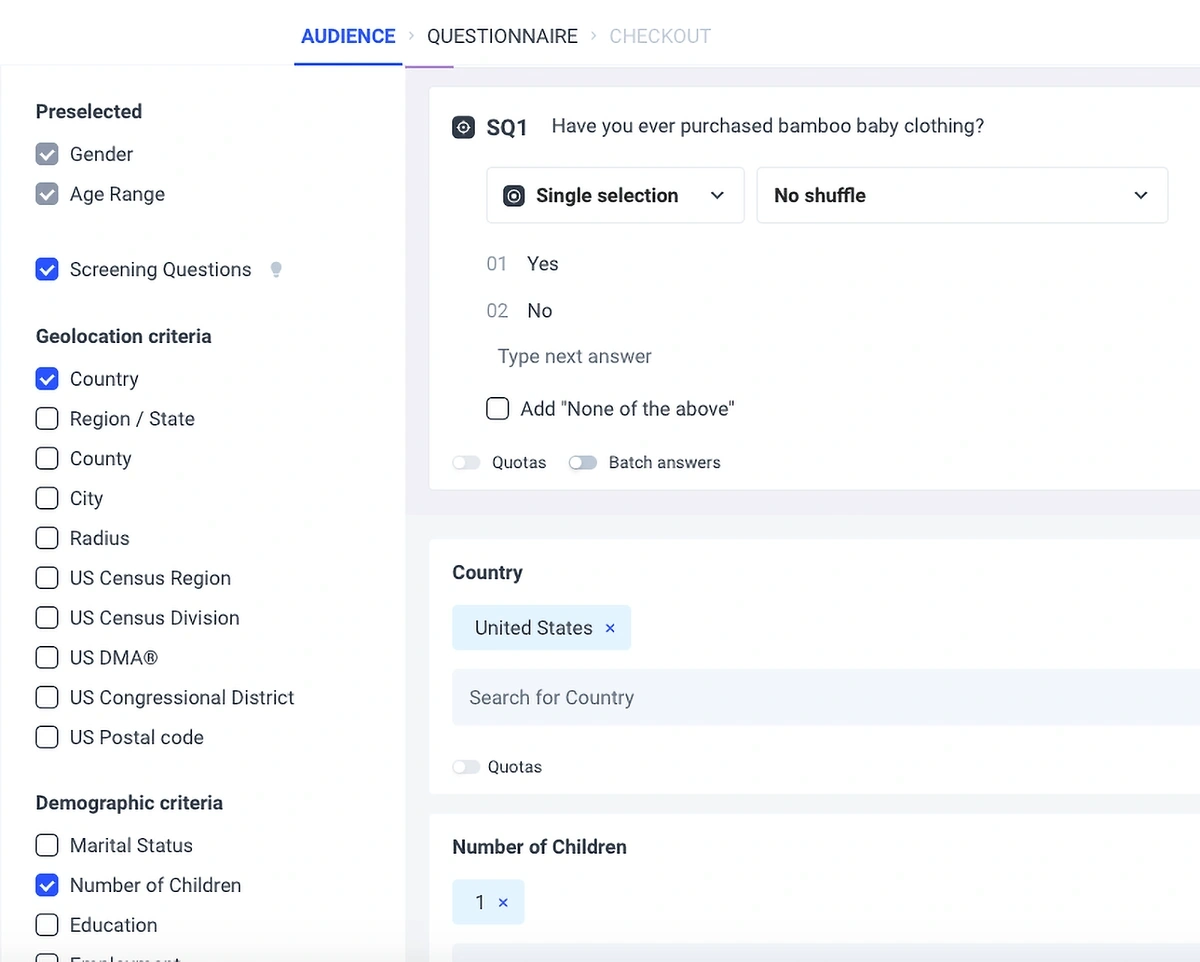Viewport: 1200px width, 962px height.
Task: Enable the Education checkbox
Action: coord(47,925)
